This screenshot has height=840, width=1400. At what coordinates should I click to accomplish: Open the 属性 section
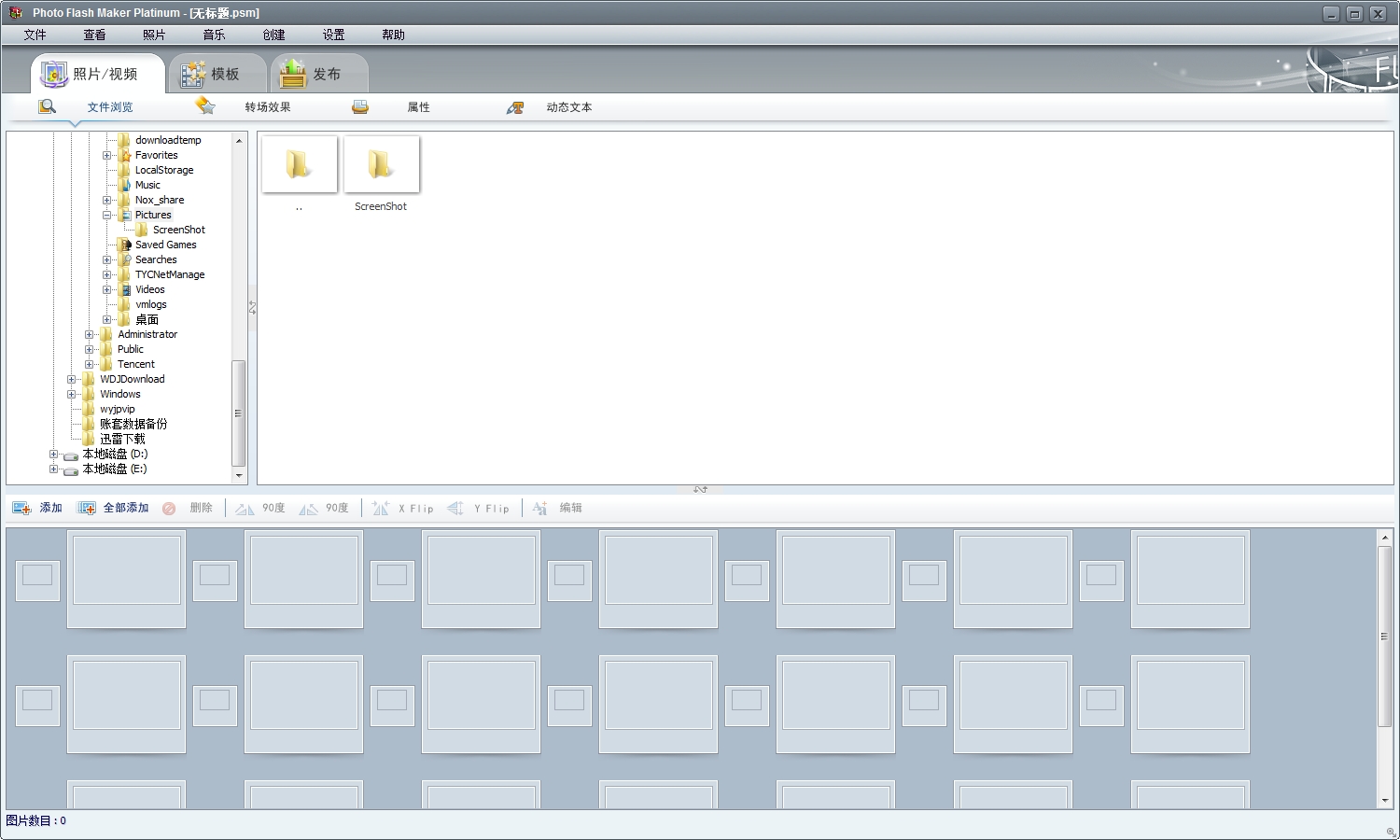(x=418, y=107)
